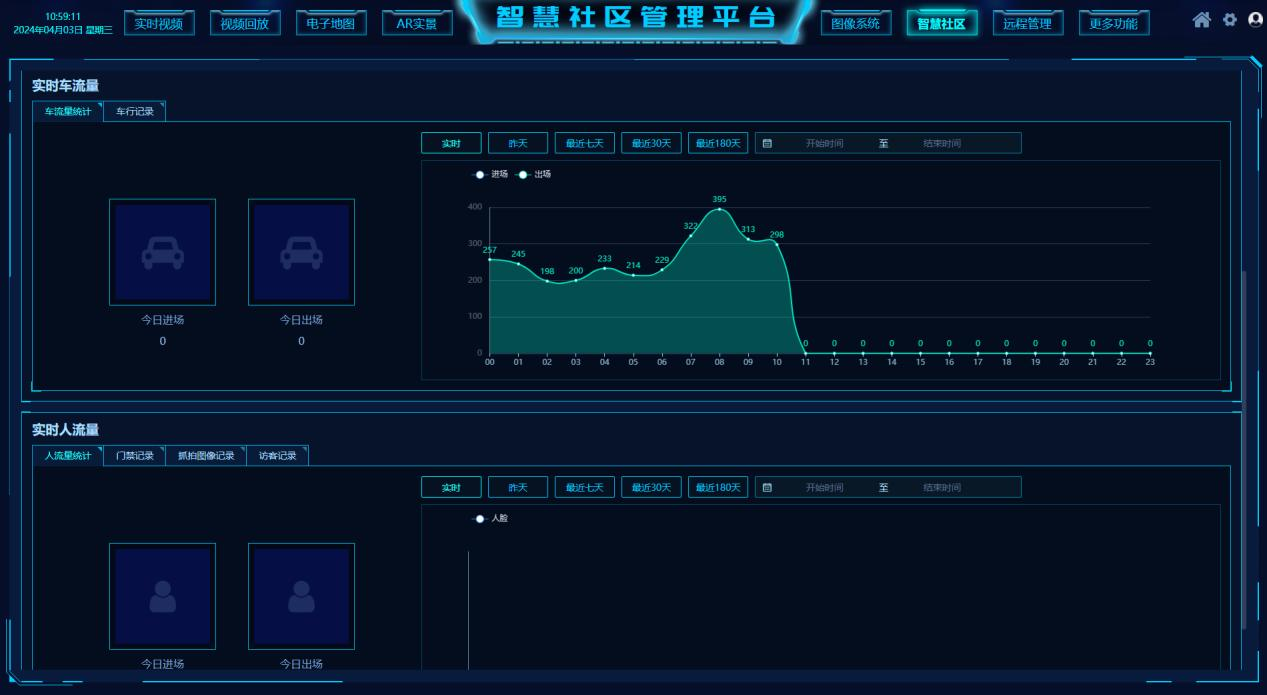Go to the home page icon
Viewport: 1267px width, 695px height.
coord(1201,20)
